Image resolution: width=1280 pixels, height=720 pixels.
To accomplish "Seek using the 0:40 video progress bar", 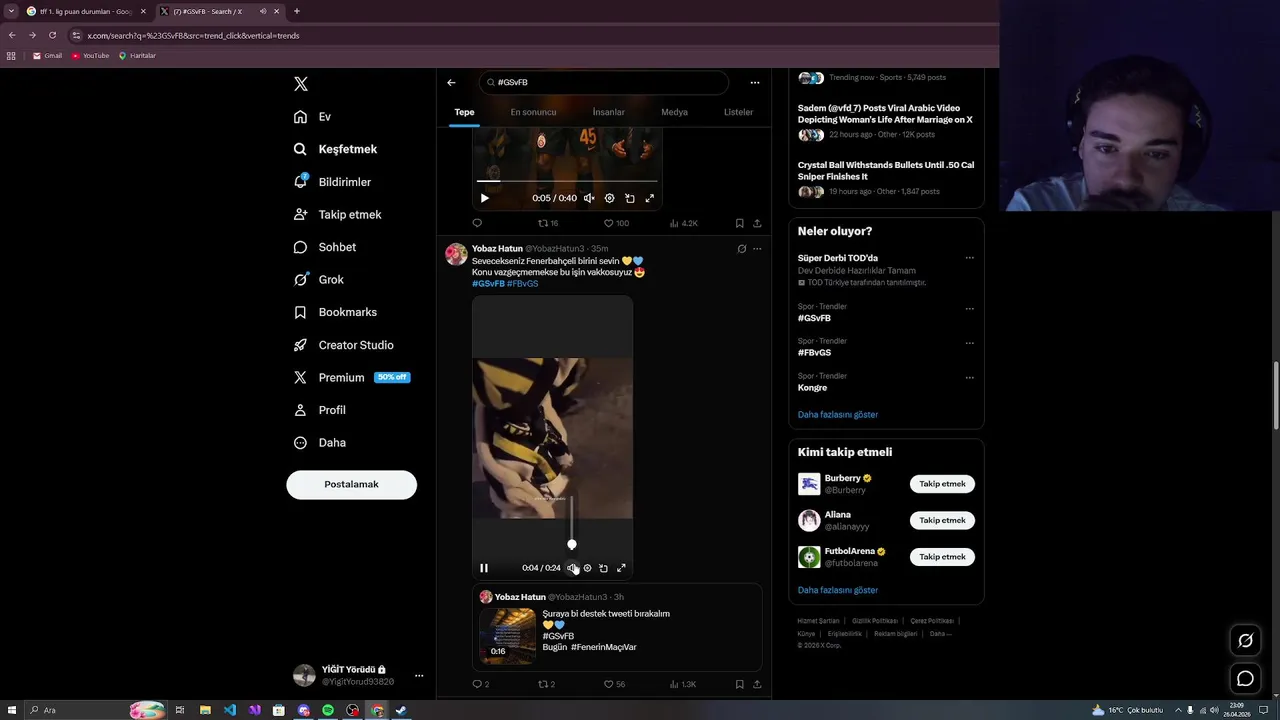I will click(x=567, y=181).
